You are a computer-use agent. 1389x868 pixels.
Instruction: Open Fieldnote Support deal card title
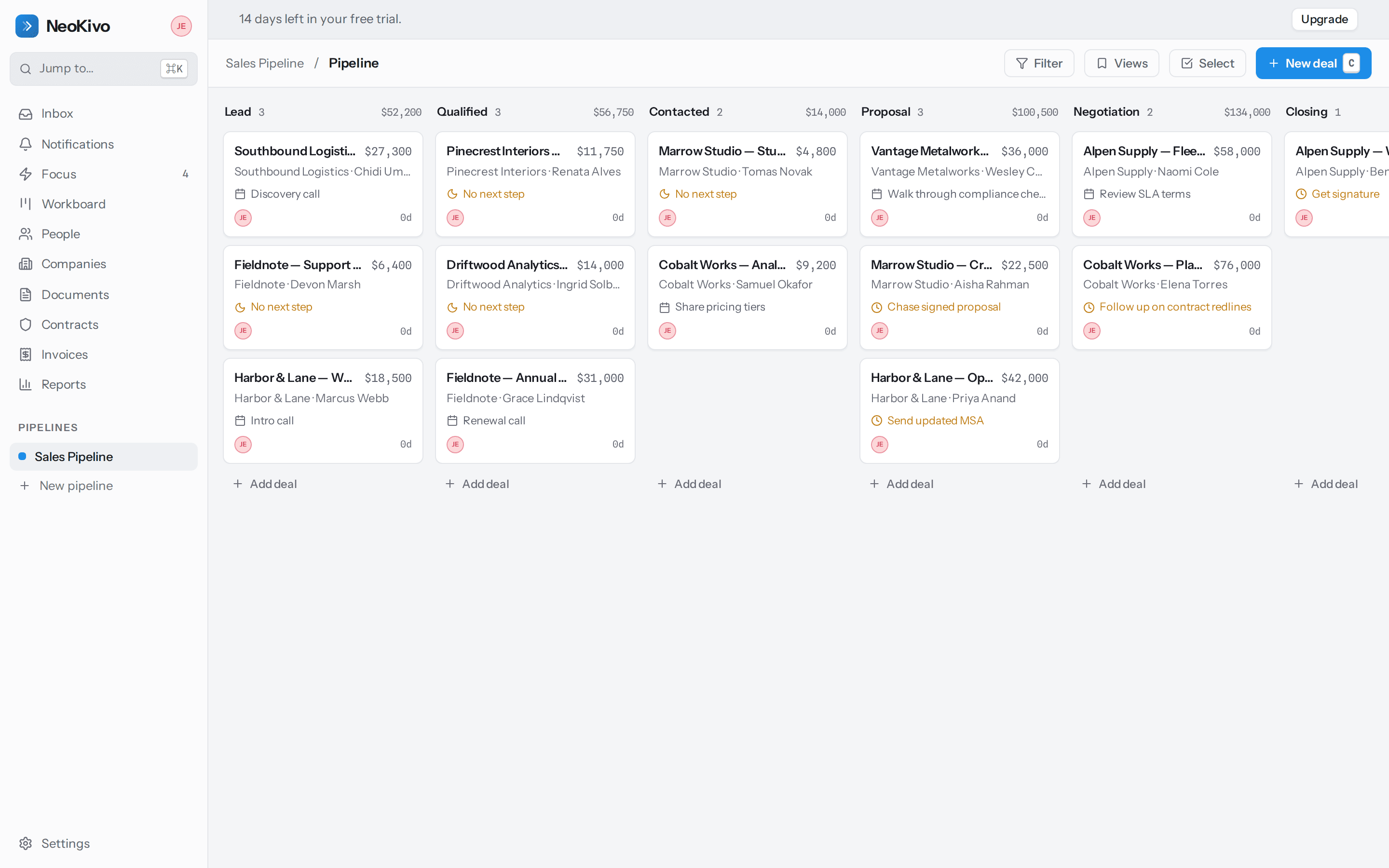(x=297, y=265)
